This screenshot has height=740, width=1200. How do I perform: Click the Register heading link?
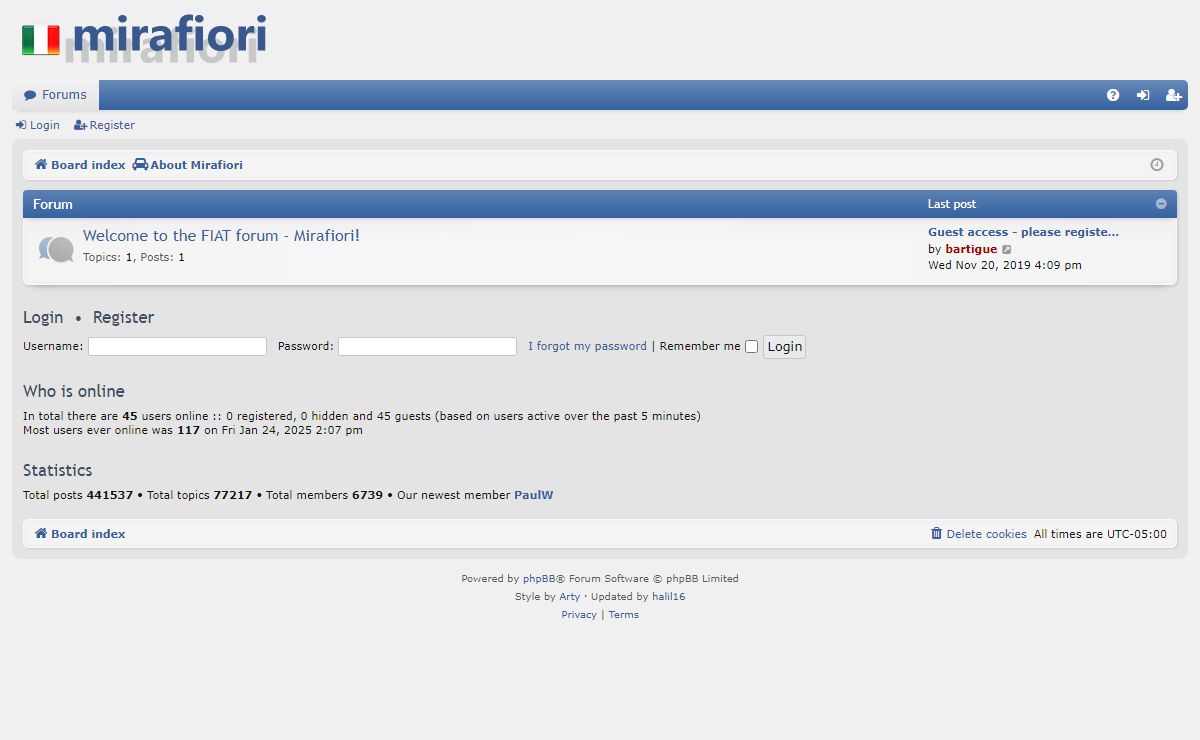pos(123,317)
